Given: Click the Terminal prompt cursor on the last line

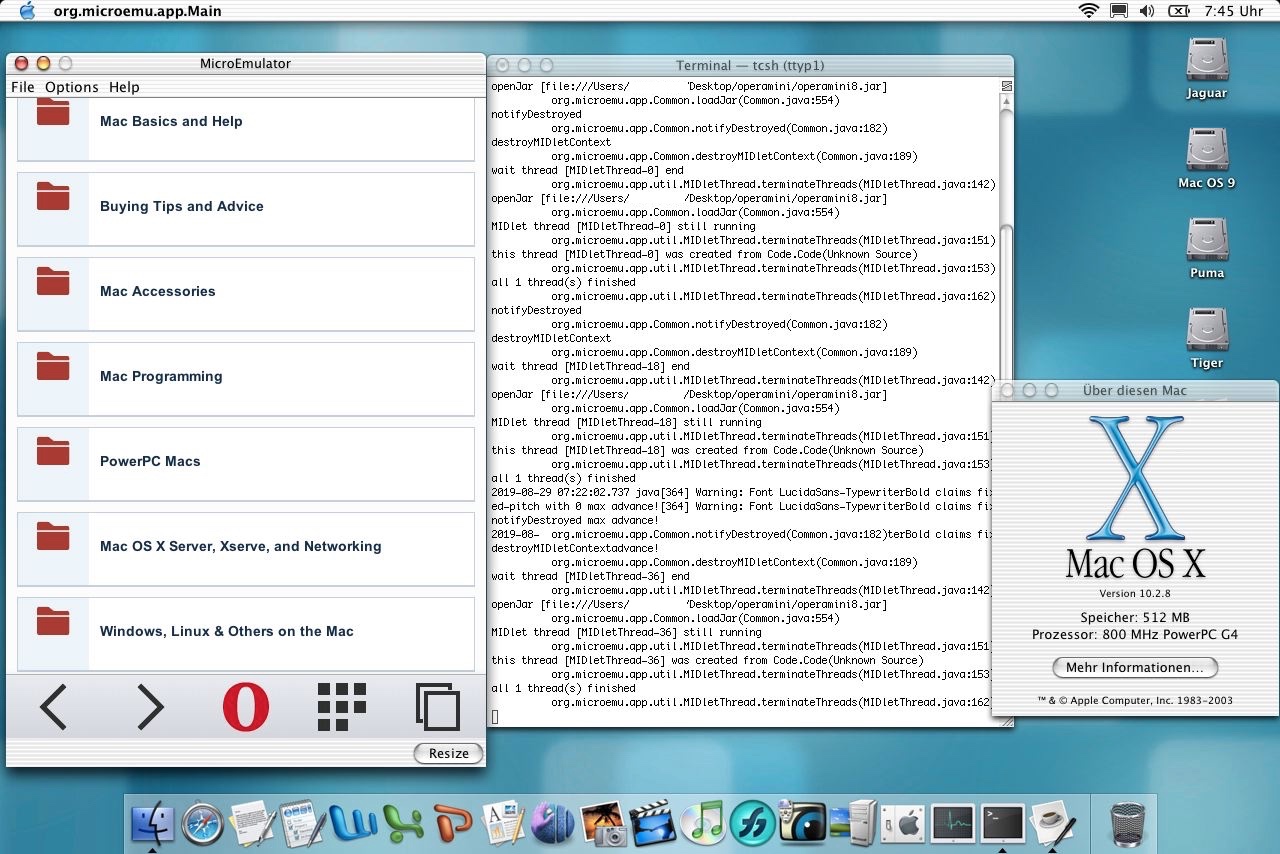Looking at the screenshot, I should [x=495, y=717].
